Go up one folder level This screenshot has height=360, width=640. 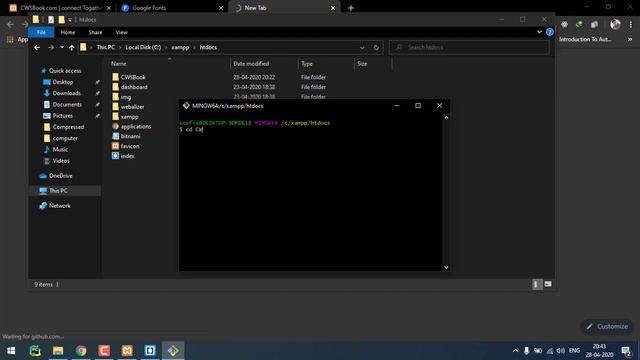[72, 47]
